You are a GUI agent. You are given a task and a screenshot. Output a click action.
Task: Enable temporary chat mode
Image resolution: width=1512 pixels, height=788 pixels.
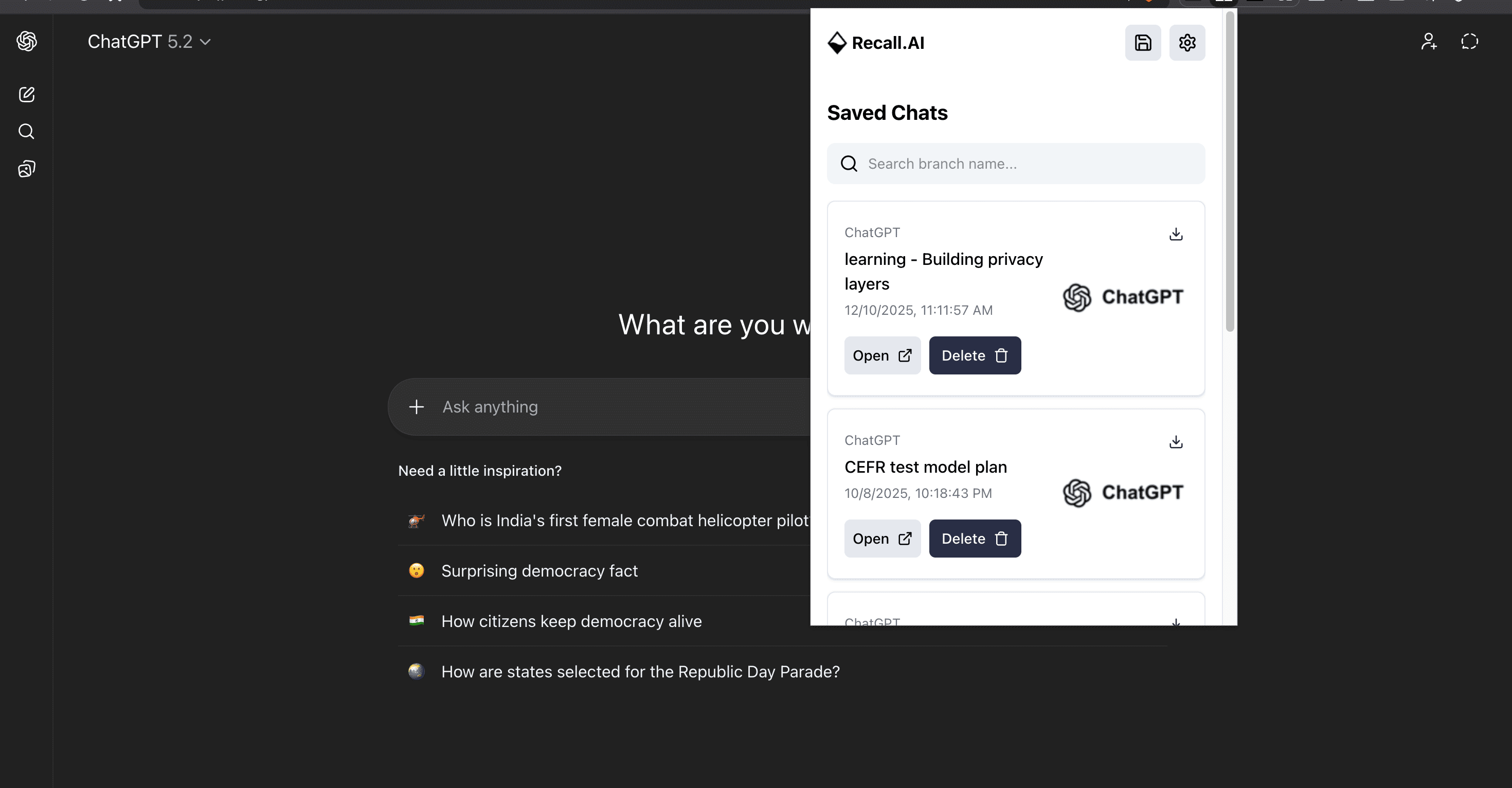[x=1470, y=41]
